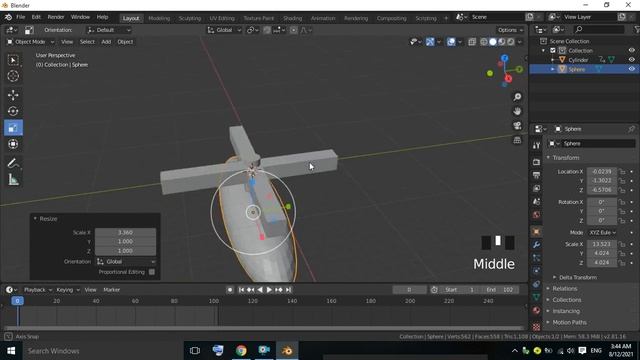Open the Orientation Default dropdown

click(109, 30)
